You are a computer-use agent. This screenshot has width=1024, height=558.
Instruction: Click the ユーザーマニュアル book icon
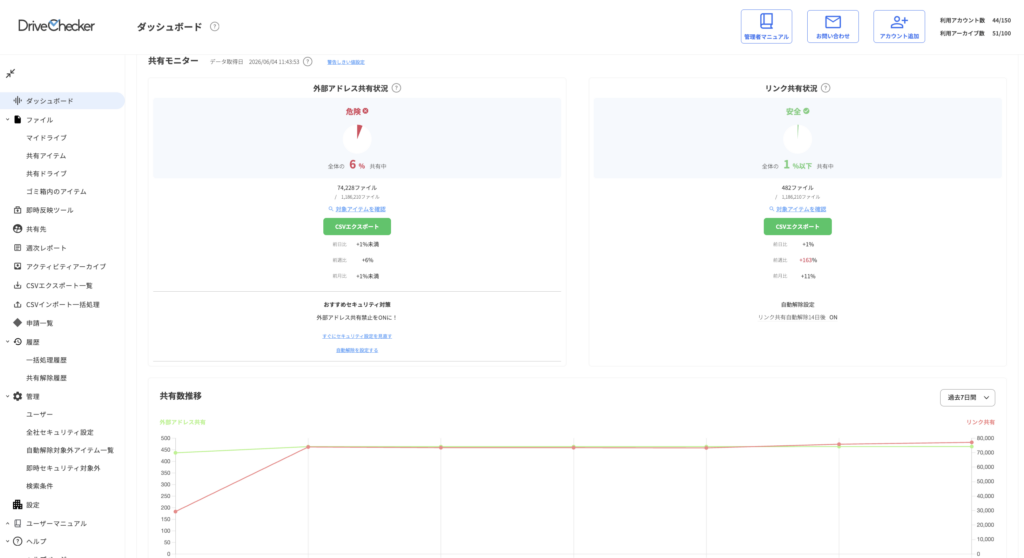(x=18, y=523)
